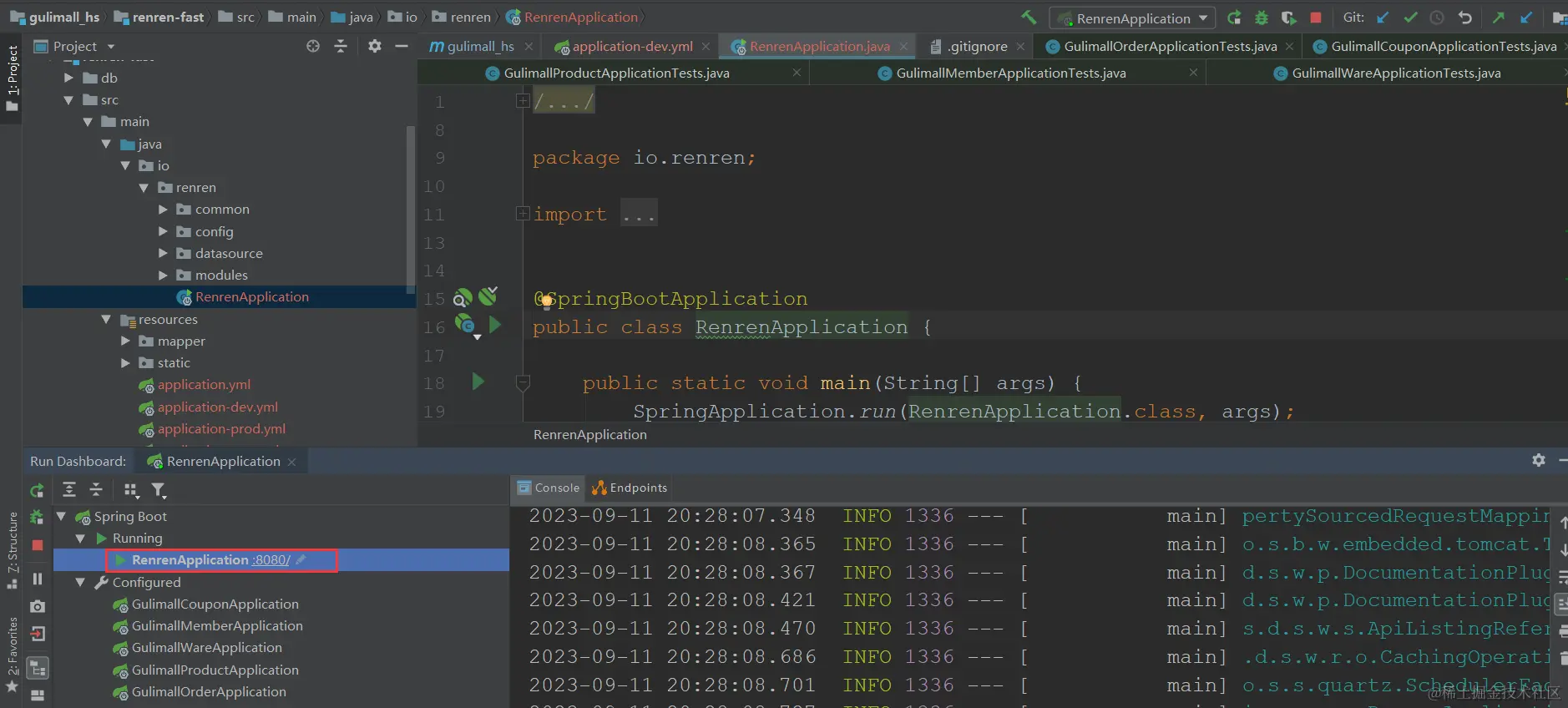
Task: Pause the program in the Run Dashboard
Action: point(37,579)
